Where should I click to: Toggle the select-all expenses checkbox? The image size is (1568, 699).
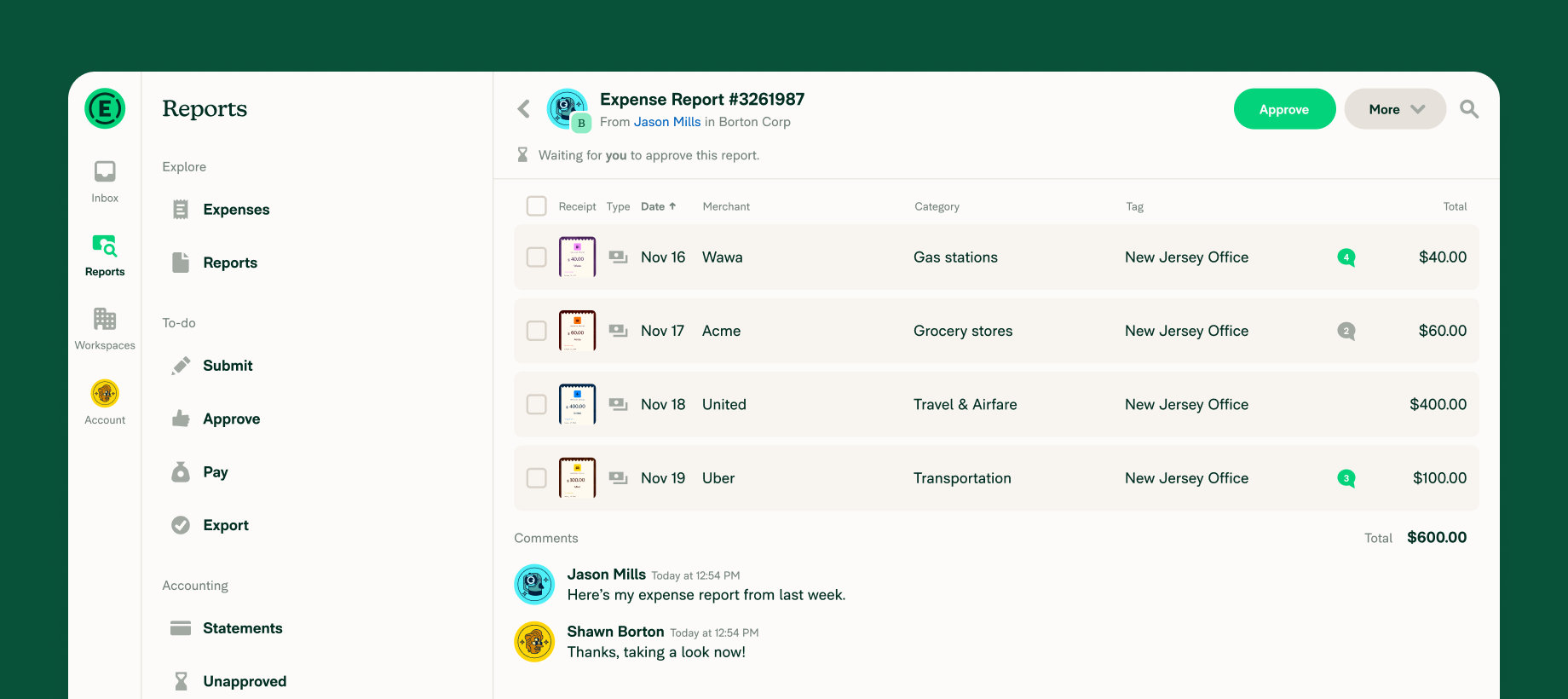(x=536, y=206)
